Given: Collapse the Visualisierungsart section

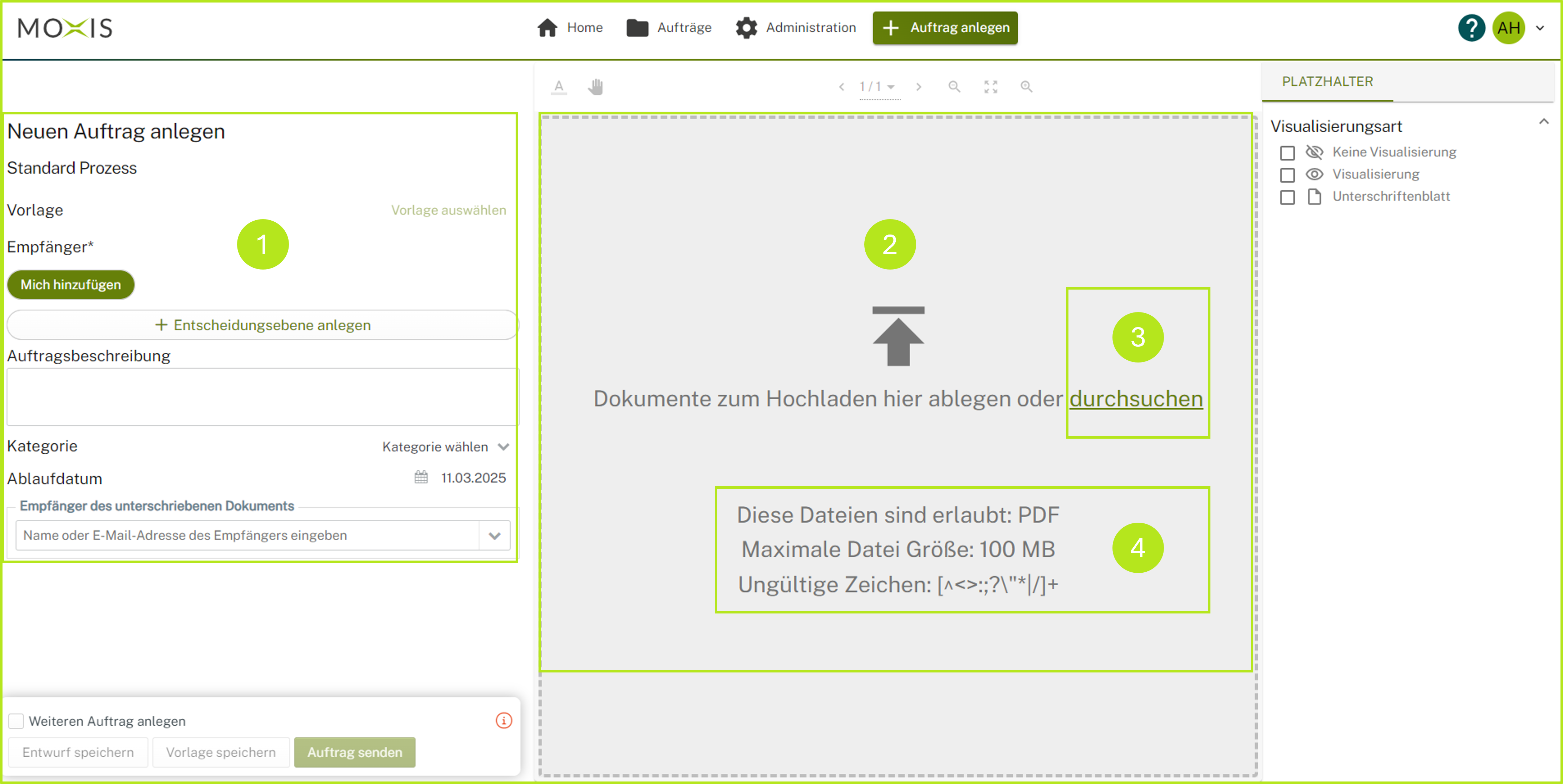Looking at the screenshot, I should tap(1544, 122).
